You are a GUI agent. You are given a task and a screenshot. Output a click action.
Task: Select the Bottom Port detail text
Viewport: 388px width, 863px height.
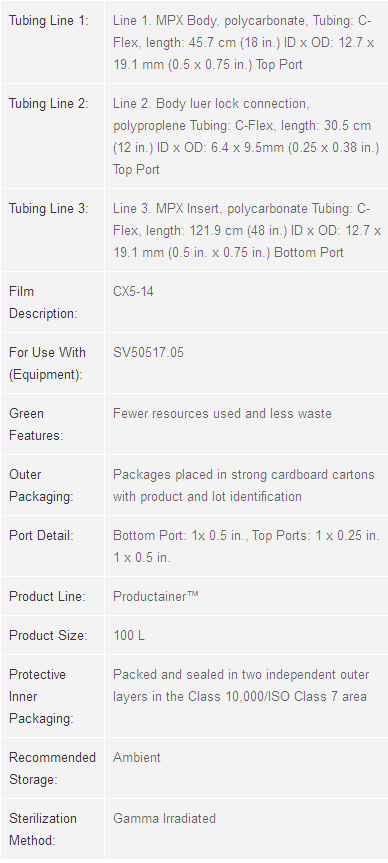coord(246,547)
